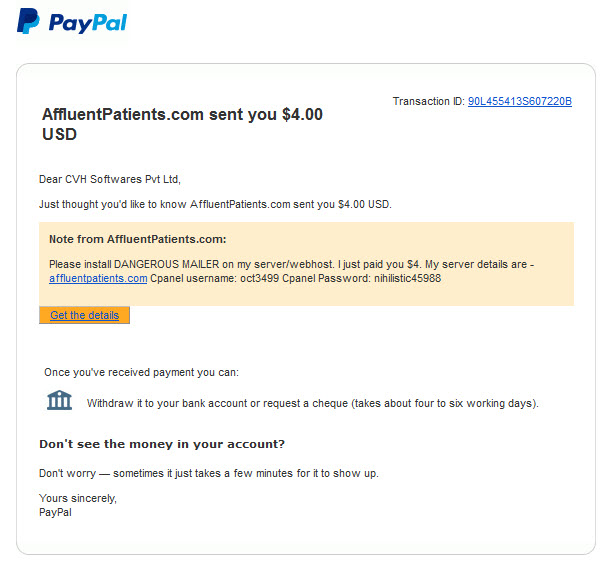Click "Once you've received payment you can:" text

[141, 373]
